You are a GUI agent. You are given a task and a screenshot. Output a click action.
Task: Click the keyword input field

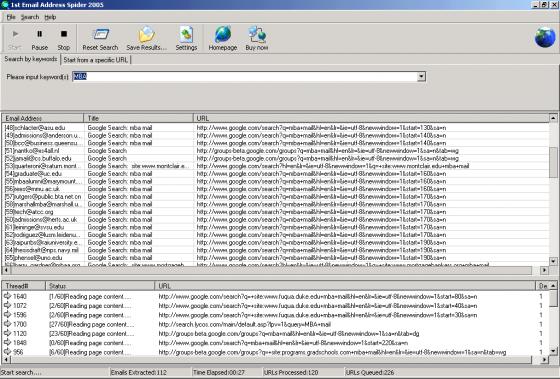tap(245, 76)
